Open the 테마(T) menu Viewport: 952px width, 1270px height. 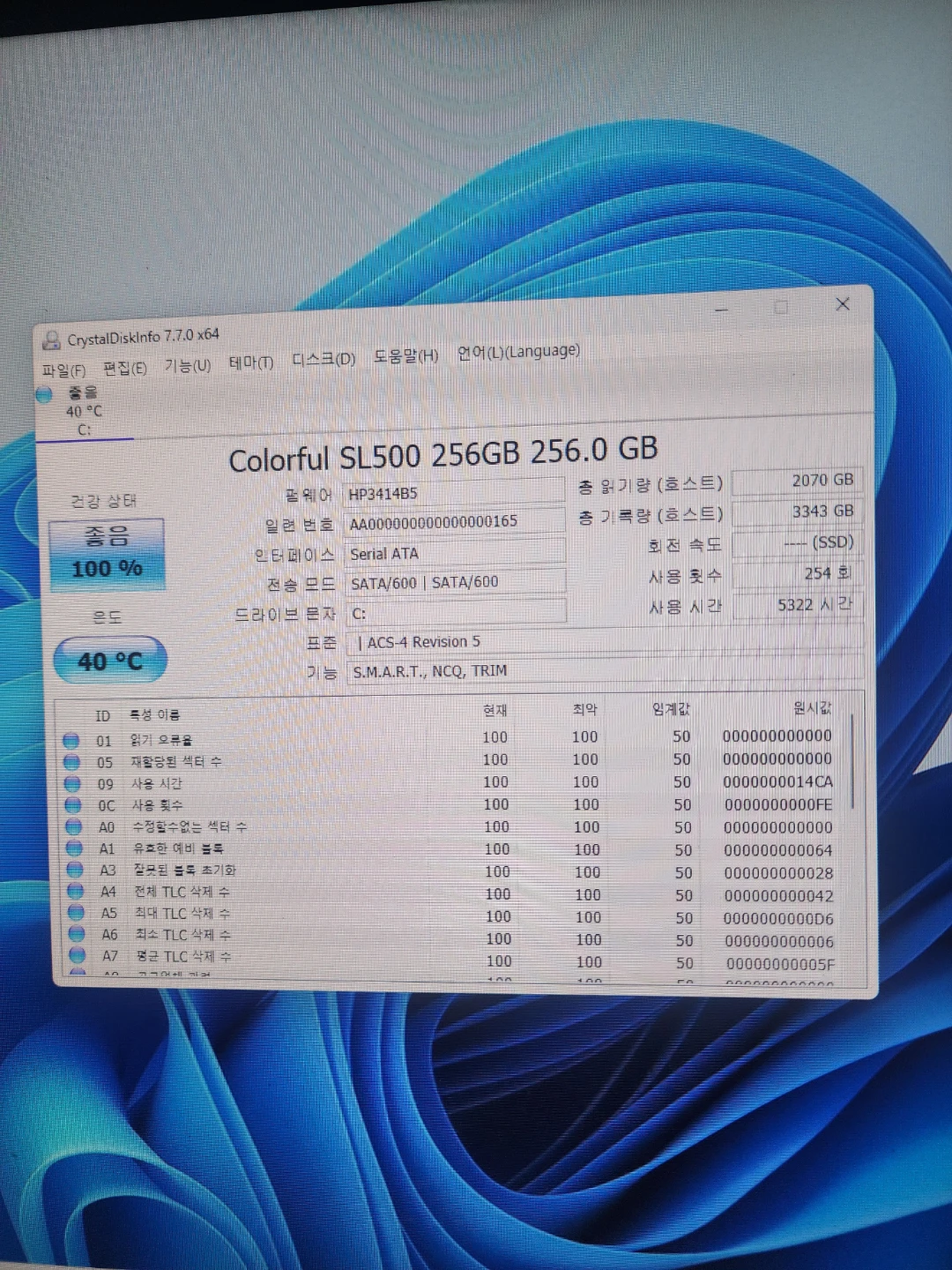coord(250,362)
